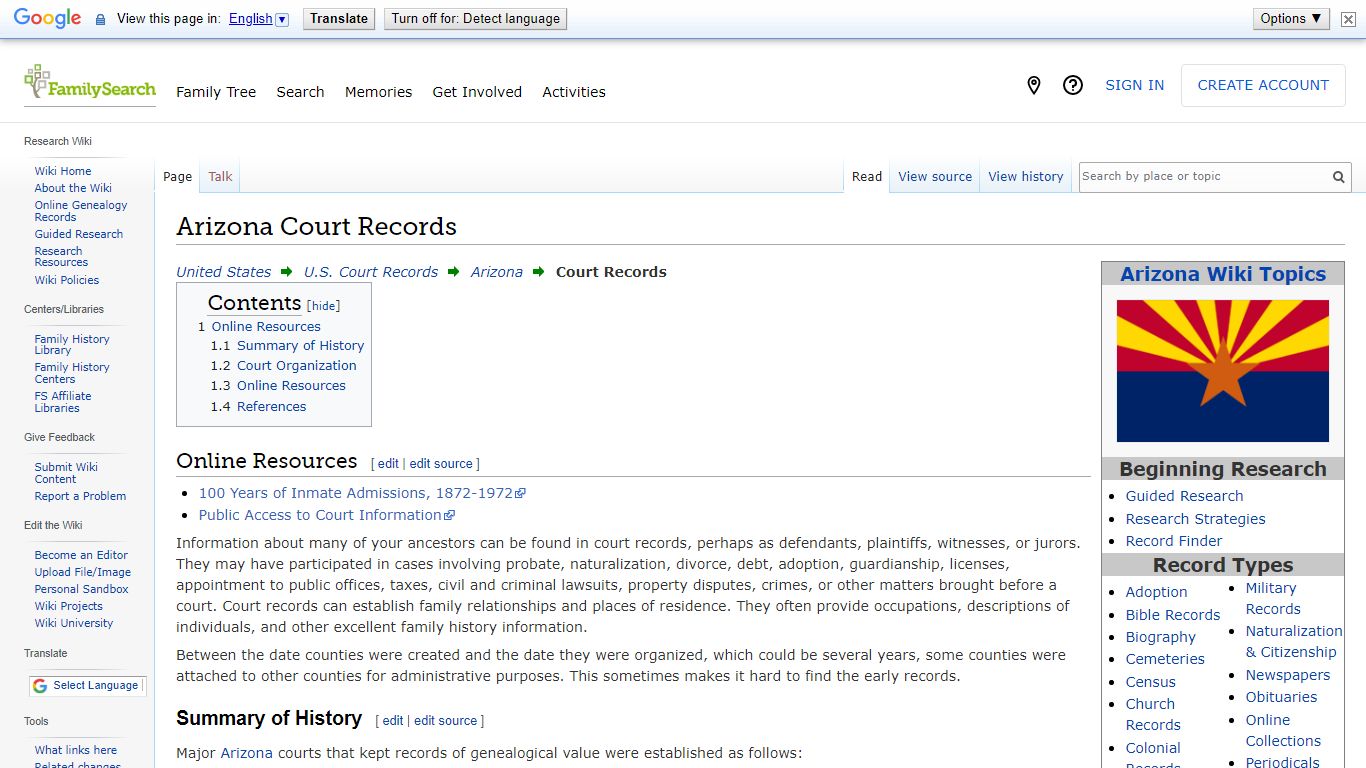Image resolution: width=1366 pixels, height=768 pixels.
Task: Open FS Affiliate Libraries link
Action: point(63,402)
